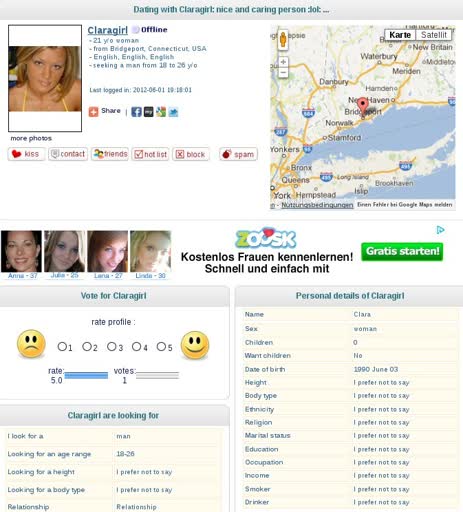Zoom in on the map

pyautogui.click(x=283, y=62)
